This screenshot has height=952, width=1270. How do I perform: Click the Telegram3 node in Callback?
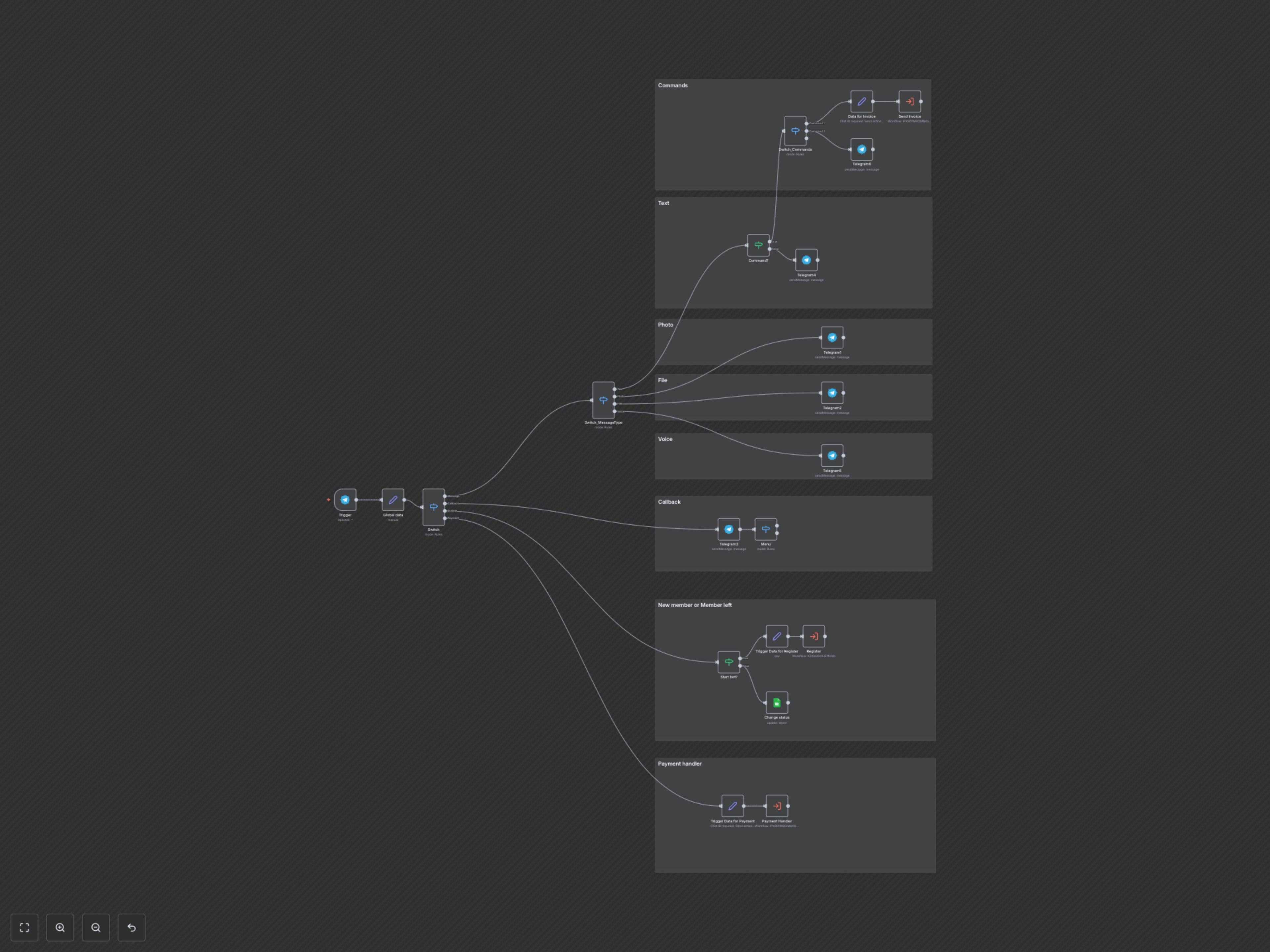729,529
